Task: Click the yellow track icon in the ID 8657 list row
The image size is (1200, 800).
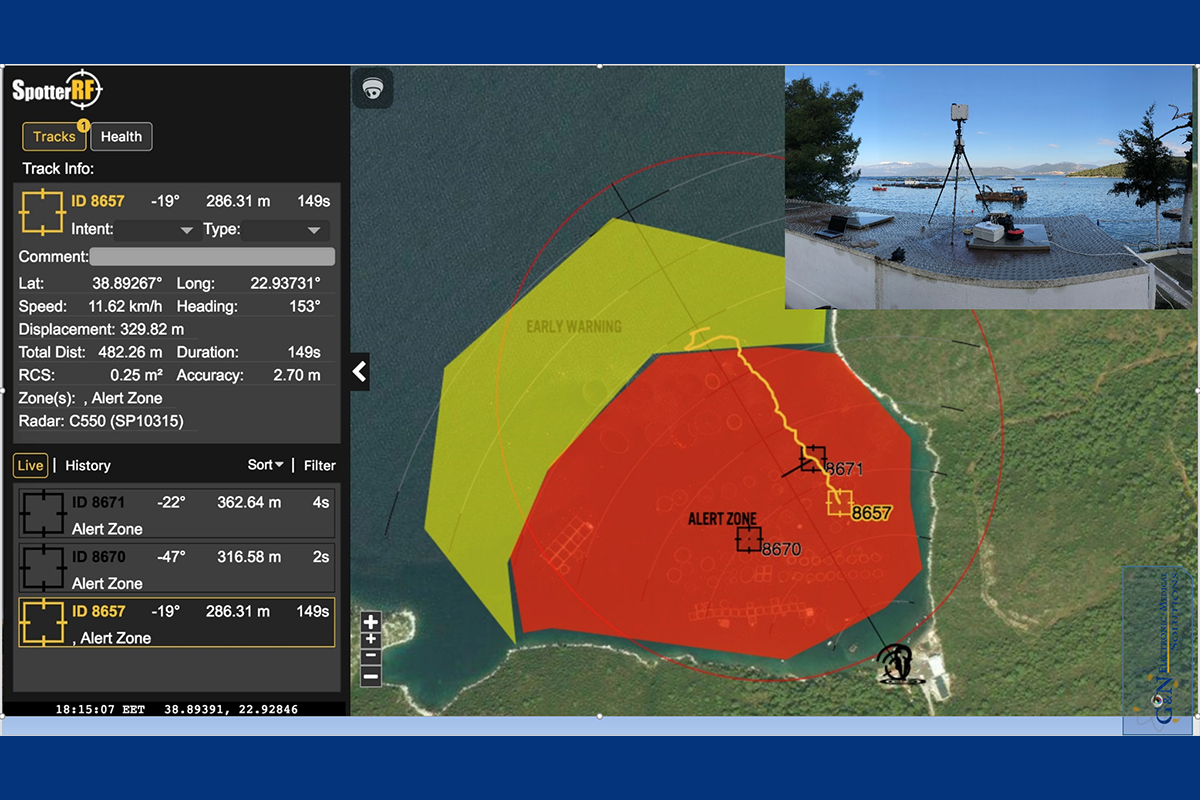Action: (41, 621)
